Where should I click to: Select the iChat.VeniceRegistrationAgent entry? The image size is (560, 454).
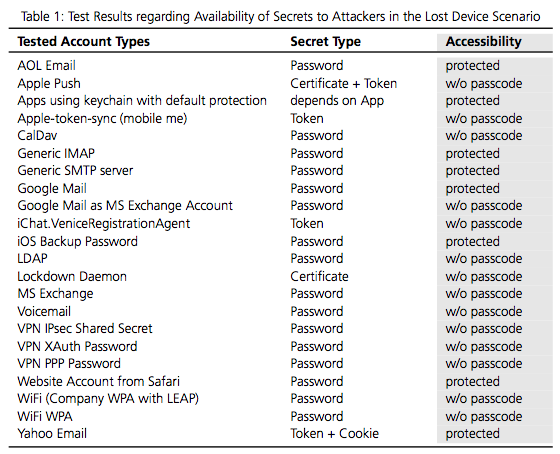[x=104, y=224]
